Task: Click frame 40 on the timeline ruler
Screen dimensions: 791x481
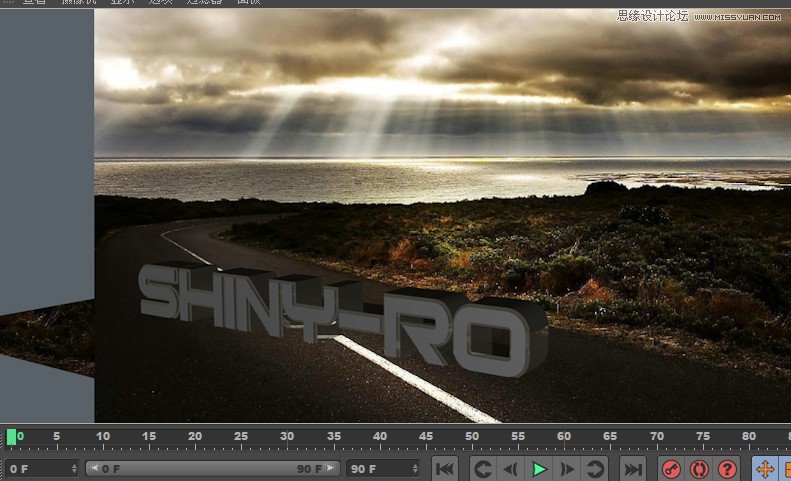Action: pyautogui.click(x=380, y=436)
